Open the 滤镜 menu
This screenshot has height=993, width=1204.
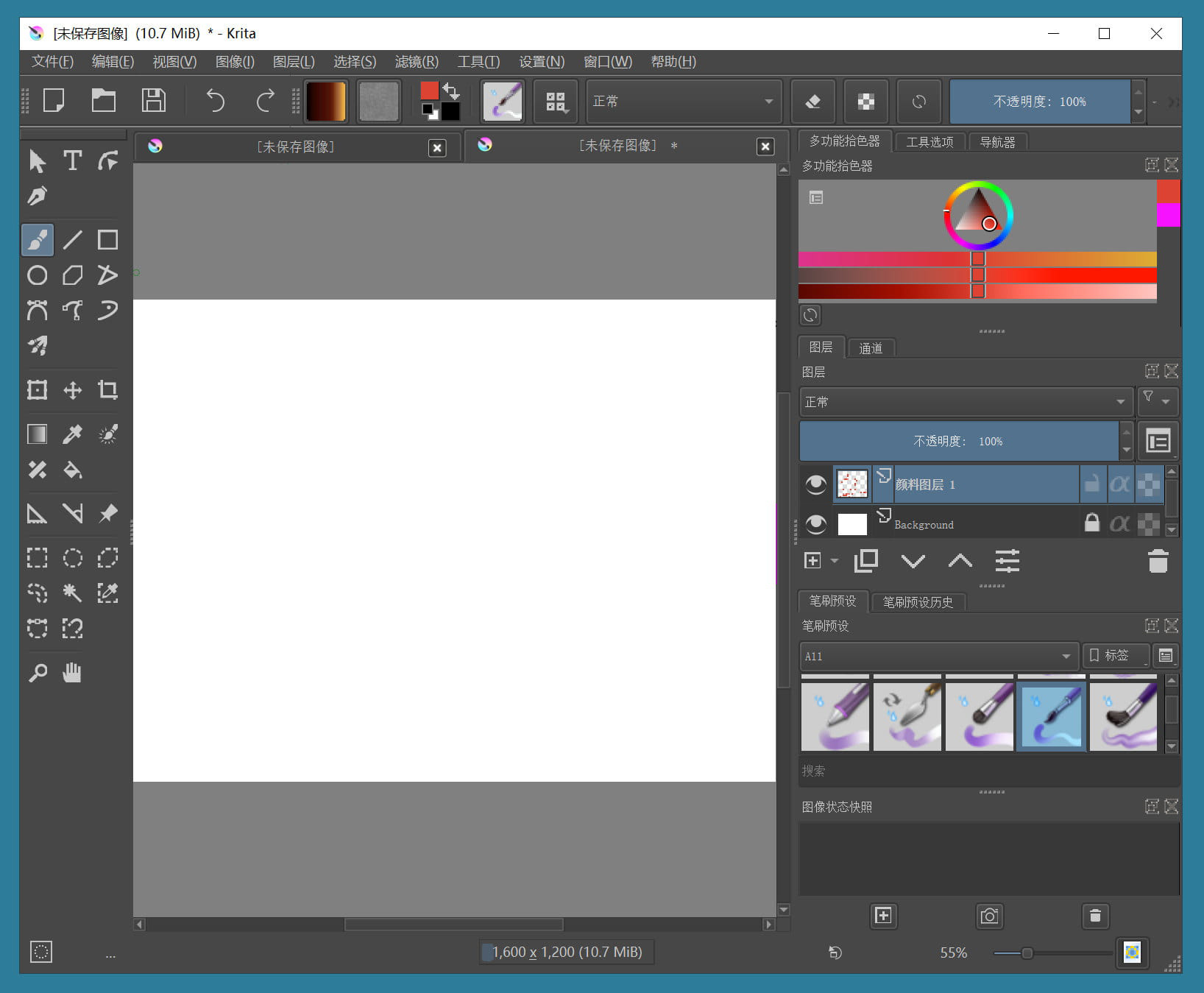416,62
